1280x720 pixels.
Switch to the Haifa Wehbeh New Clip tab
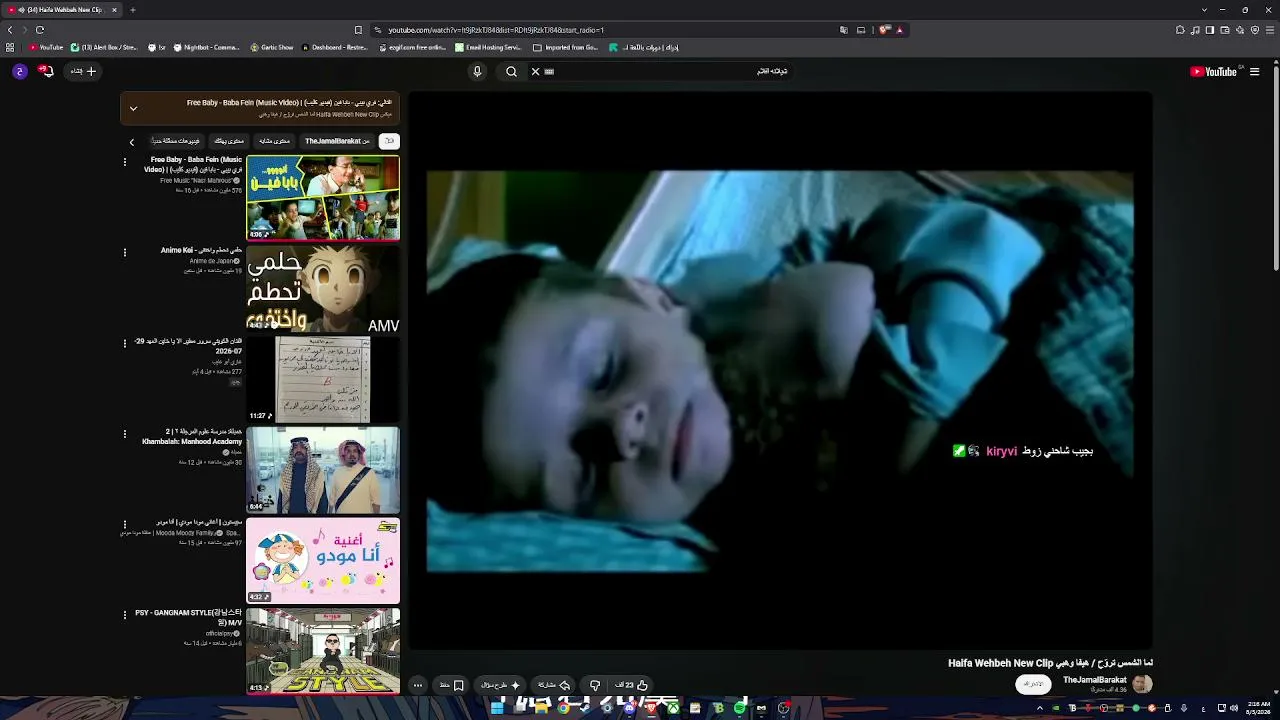click(60, 10)
